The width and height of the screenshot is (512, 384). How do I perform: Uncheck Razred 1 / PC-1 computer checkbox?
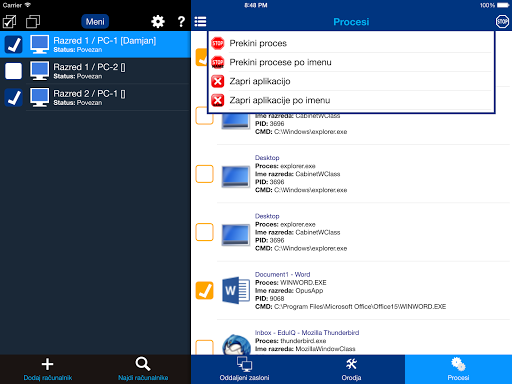coord(13,44)
